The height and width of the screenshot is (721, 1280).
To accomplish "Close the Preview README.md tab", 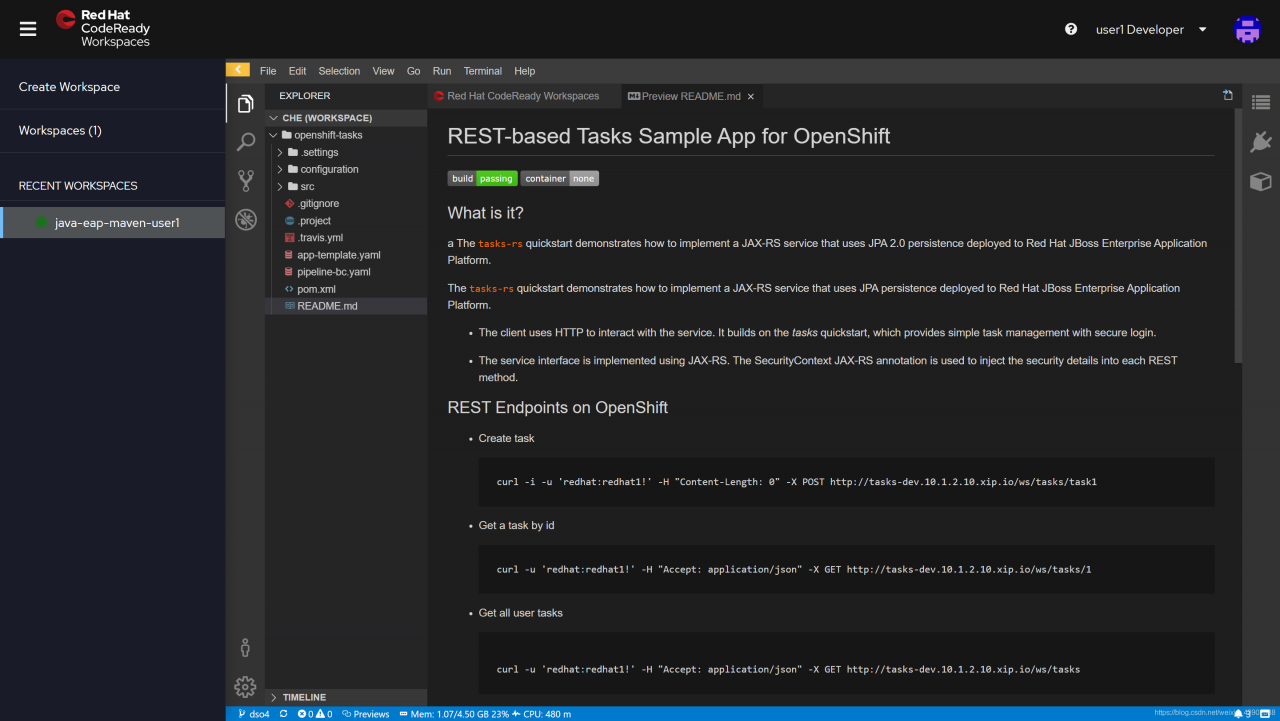I will click(x=751, y=96).
